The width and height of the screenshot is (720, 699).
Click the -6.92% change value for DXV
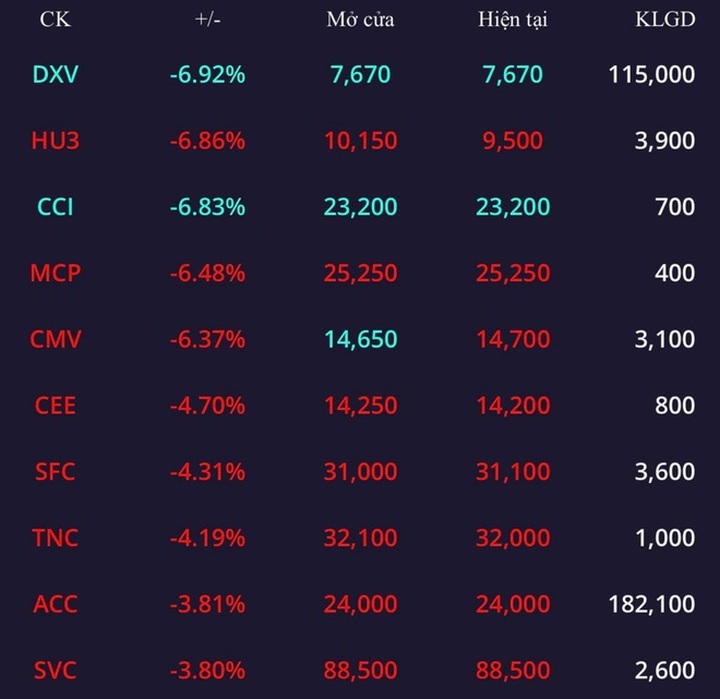tap(208, 75)
